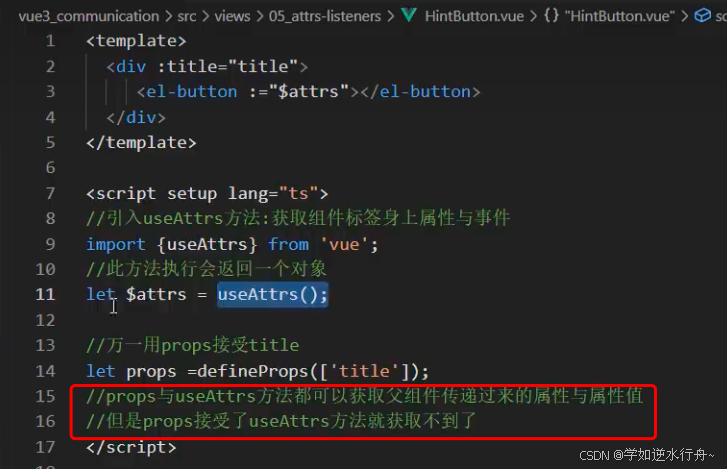The height and width of the screenshot is (469, 727).
Task: Click the closing </script> tag
Action: [131, 447]
